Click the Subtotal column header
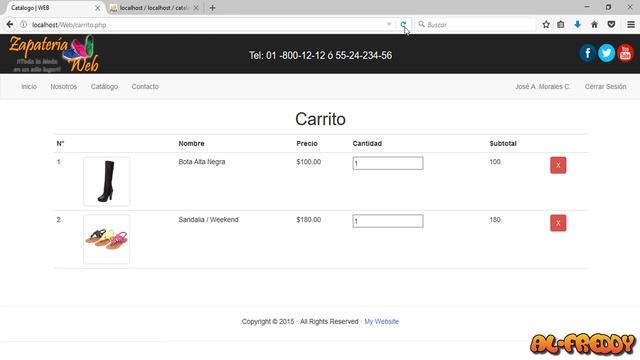The height and width of the screenshot is (360, 640). pos(503,144)
